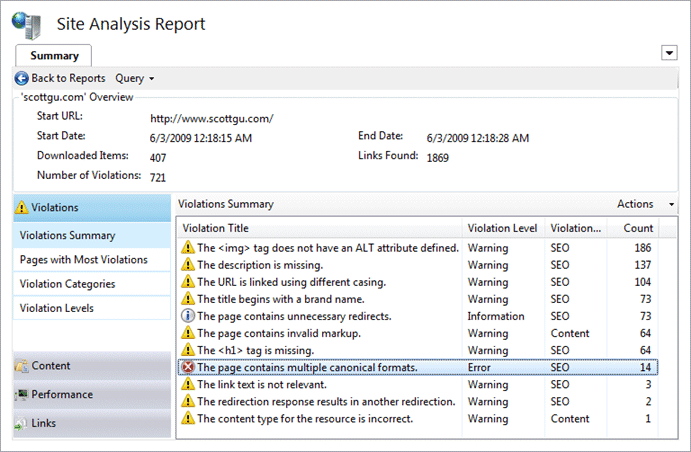Click the blue information icon for unnecessary redirects
The height and width of the screenshot is (452, 691).
(188, 316)
